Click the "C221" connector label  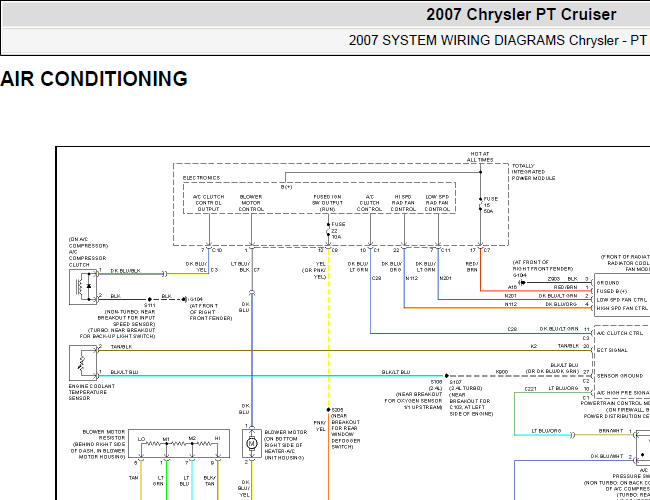click(x=530, y=389)
